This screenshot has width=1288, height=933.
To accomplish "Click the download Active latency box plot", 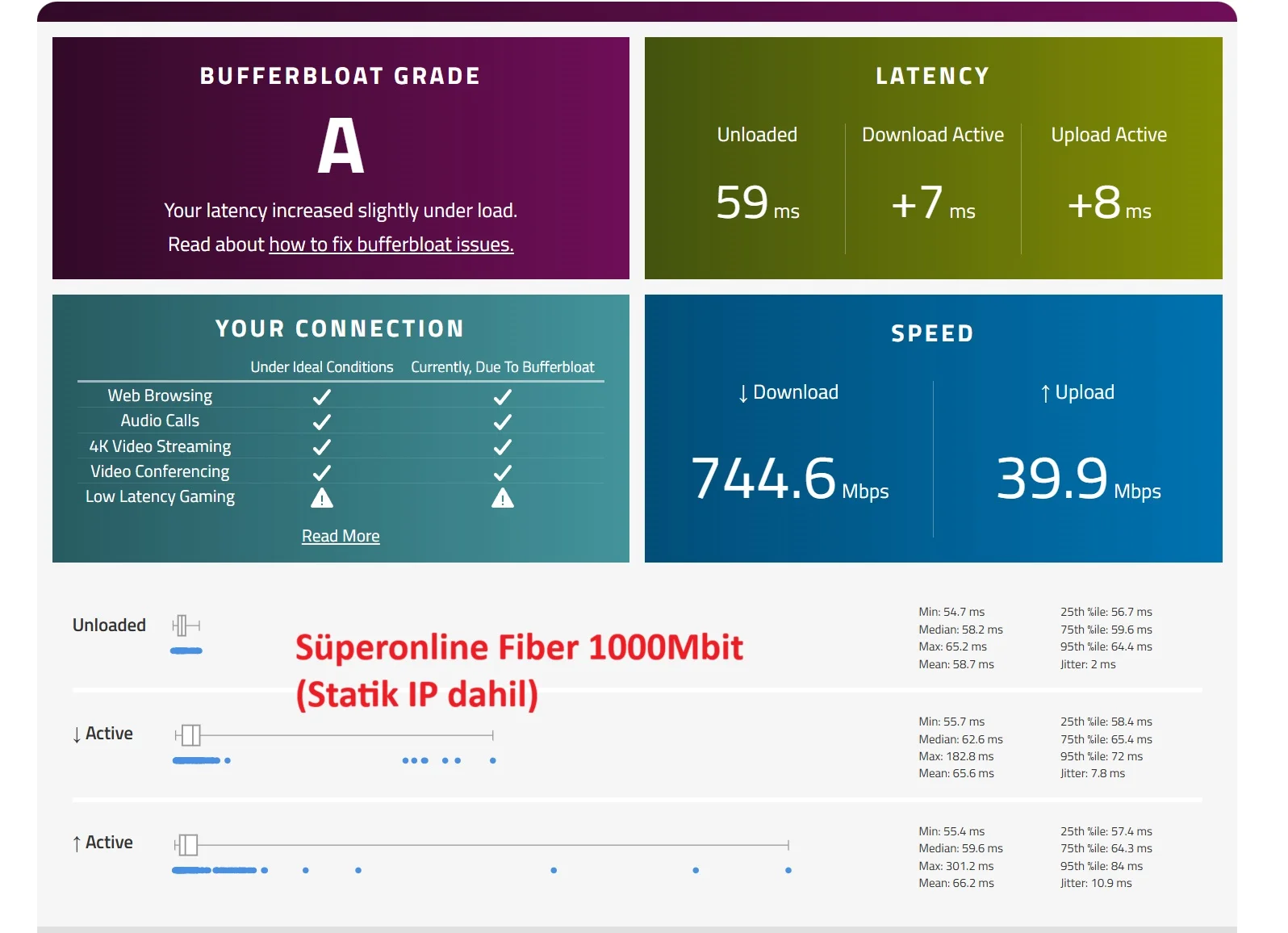I will (x=334, y=735).
